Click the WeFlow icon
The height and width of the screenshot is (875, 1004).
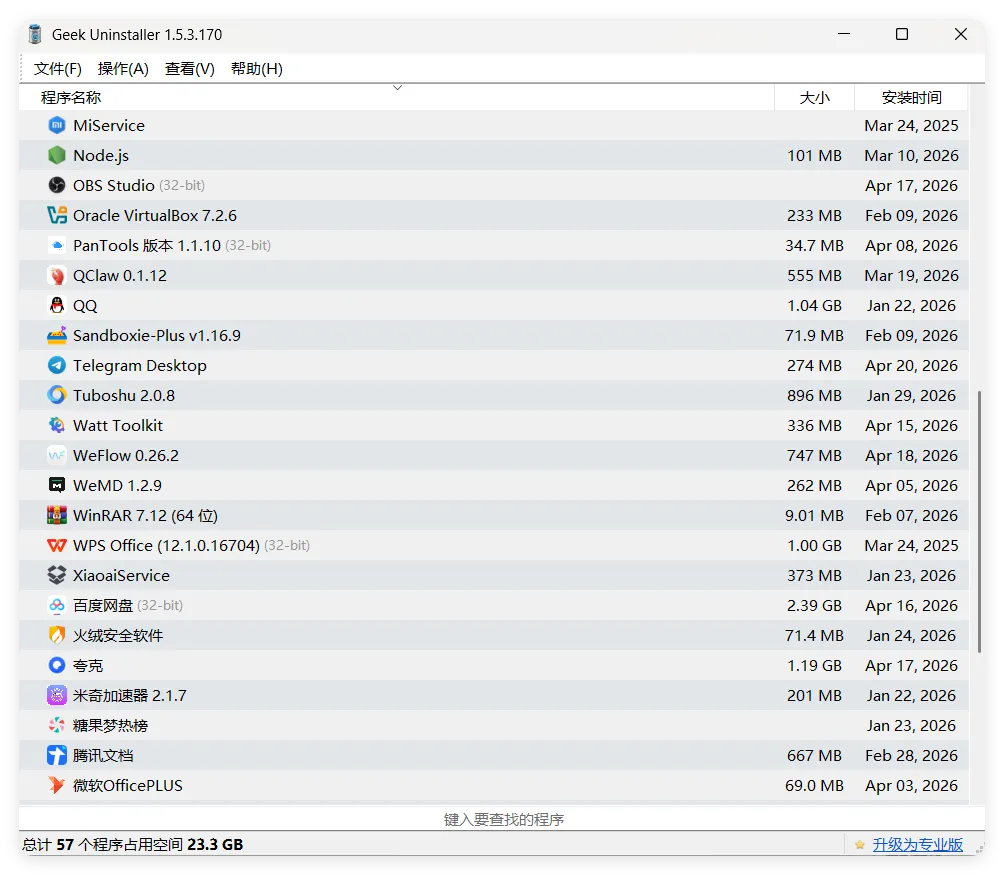pyautogui.click(x=57, y=455)
